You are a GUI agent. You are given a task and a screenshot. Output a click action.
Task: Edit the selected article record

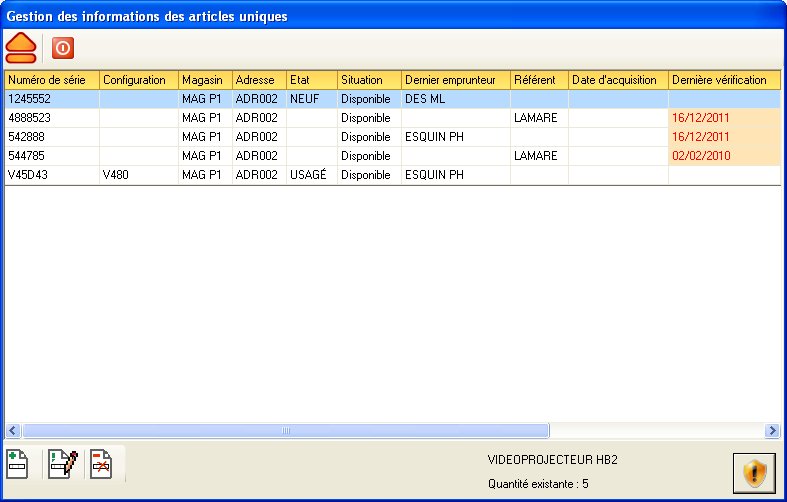click(x=62, y=465)
